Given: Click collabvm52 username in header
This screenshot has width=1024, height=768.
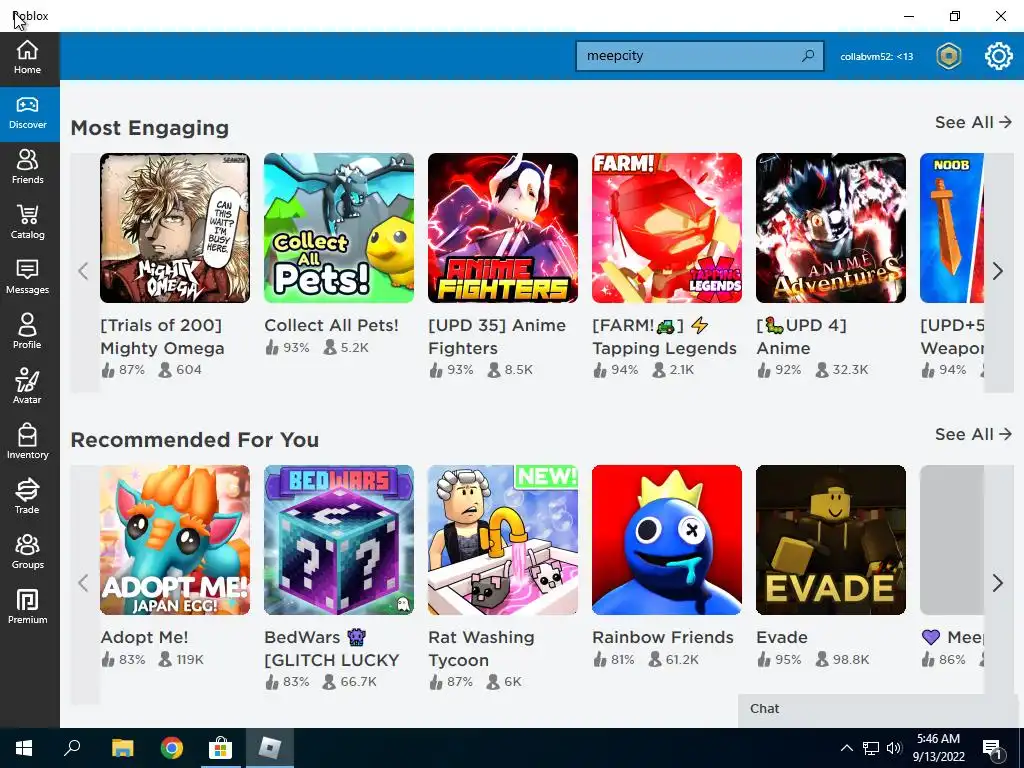Looking at the screenshot, I should [x=876, y=57].
